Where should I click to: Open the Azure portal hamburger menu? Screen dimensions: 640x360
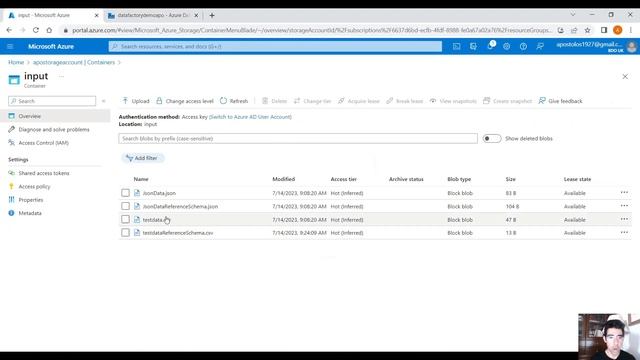click(x=10, y=47)
